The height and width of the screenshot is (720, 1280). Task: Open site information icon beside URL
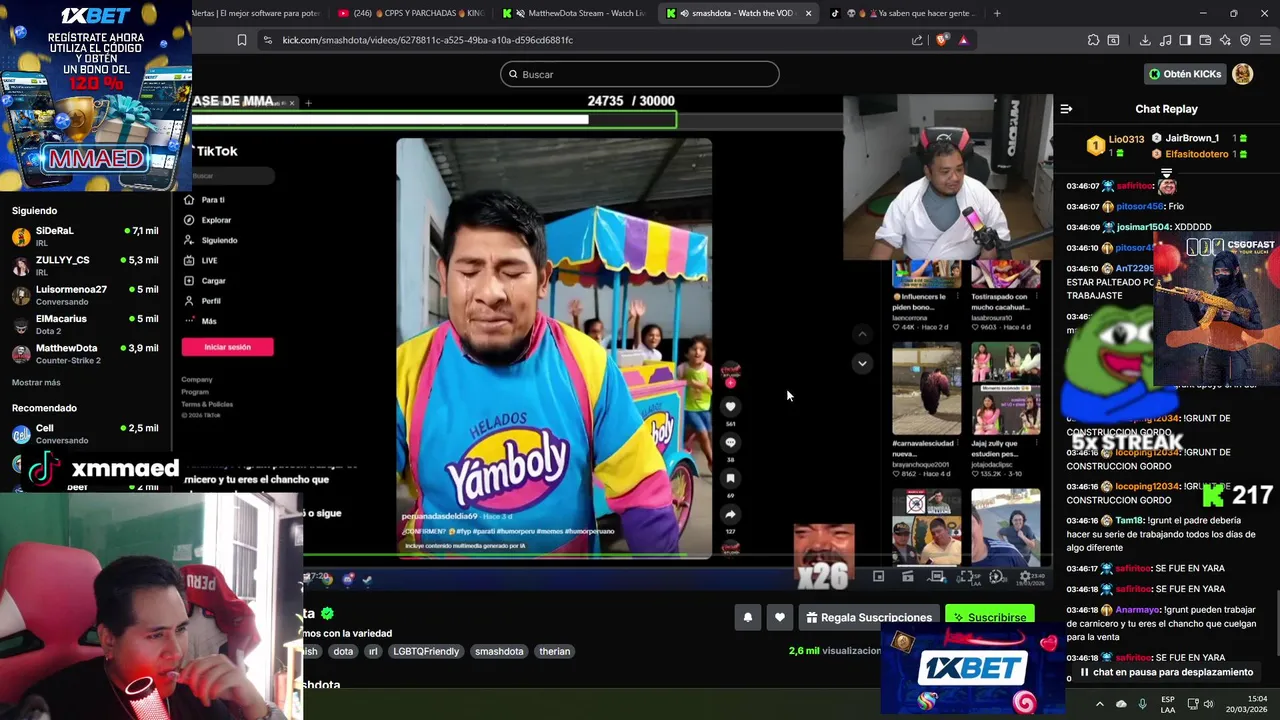(x=267, y=40)
